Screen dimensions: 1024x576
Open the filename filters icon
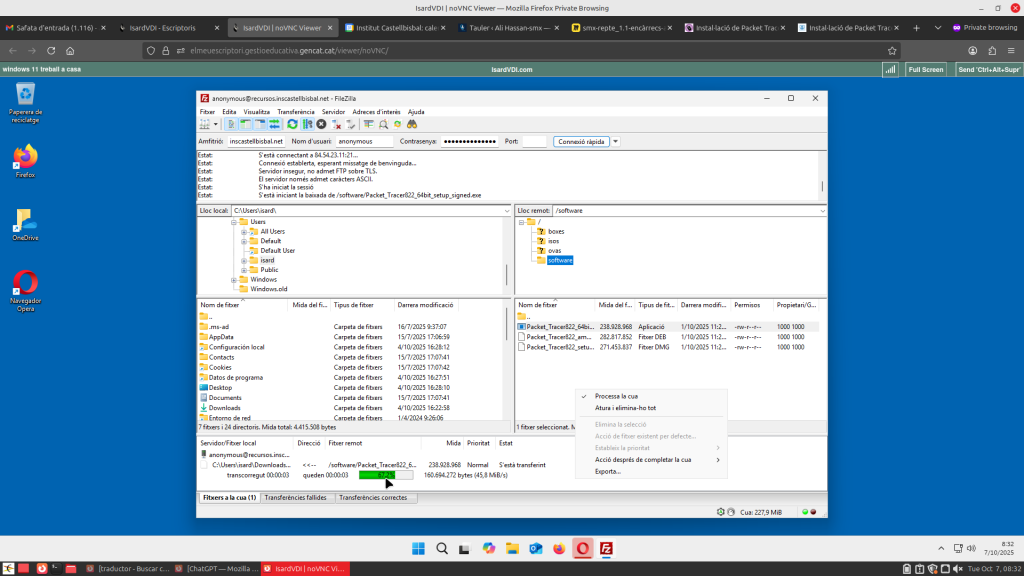tap(368, 124)
